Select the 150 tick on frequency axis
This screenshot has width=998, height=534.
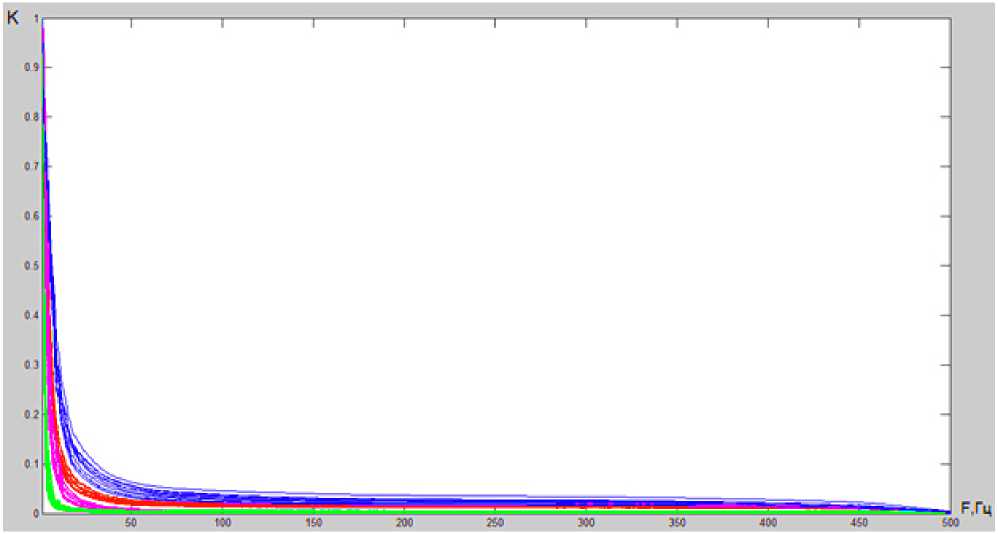point(313,523)
